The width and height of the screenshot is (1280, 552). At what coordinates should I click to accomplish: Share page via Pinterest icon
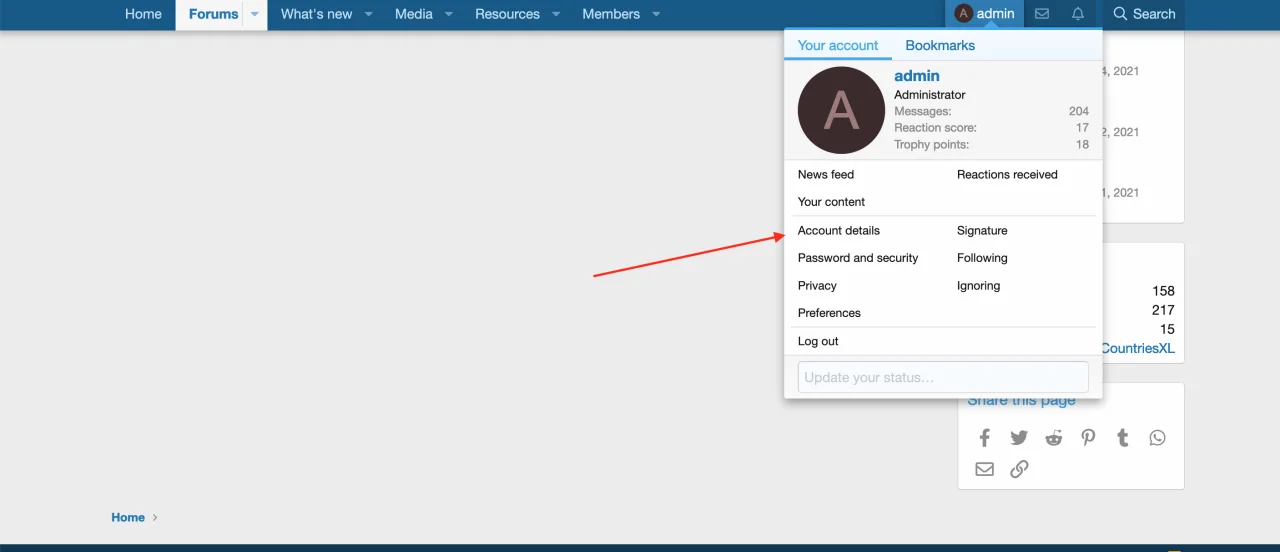click(1088, 438)
